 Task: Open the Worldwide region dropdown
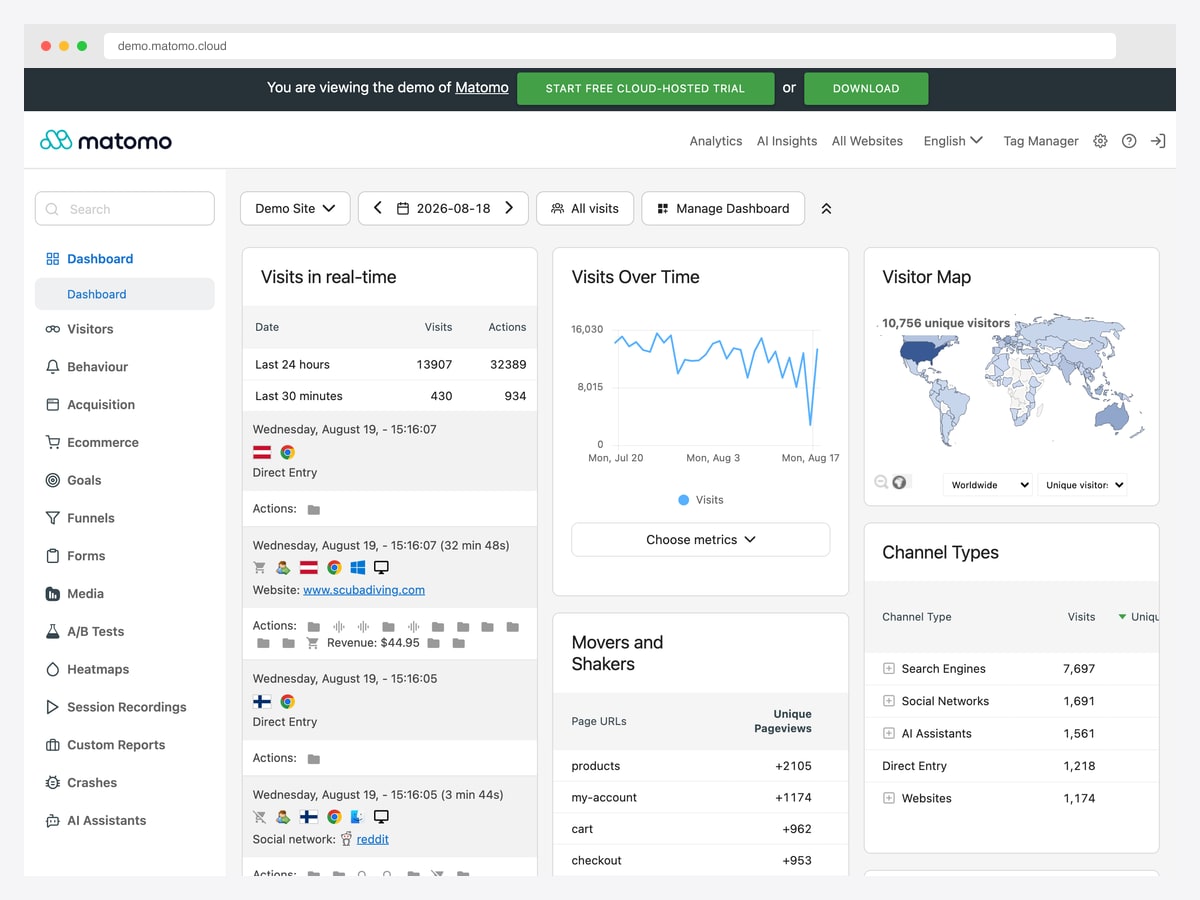(x=988, y=485)
